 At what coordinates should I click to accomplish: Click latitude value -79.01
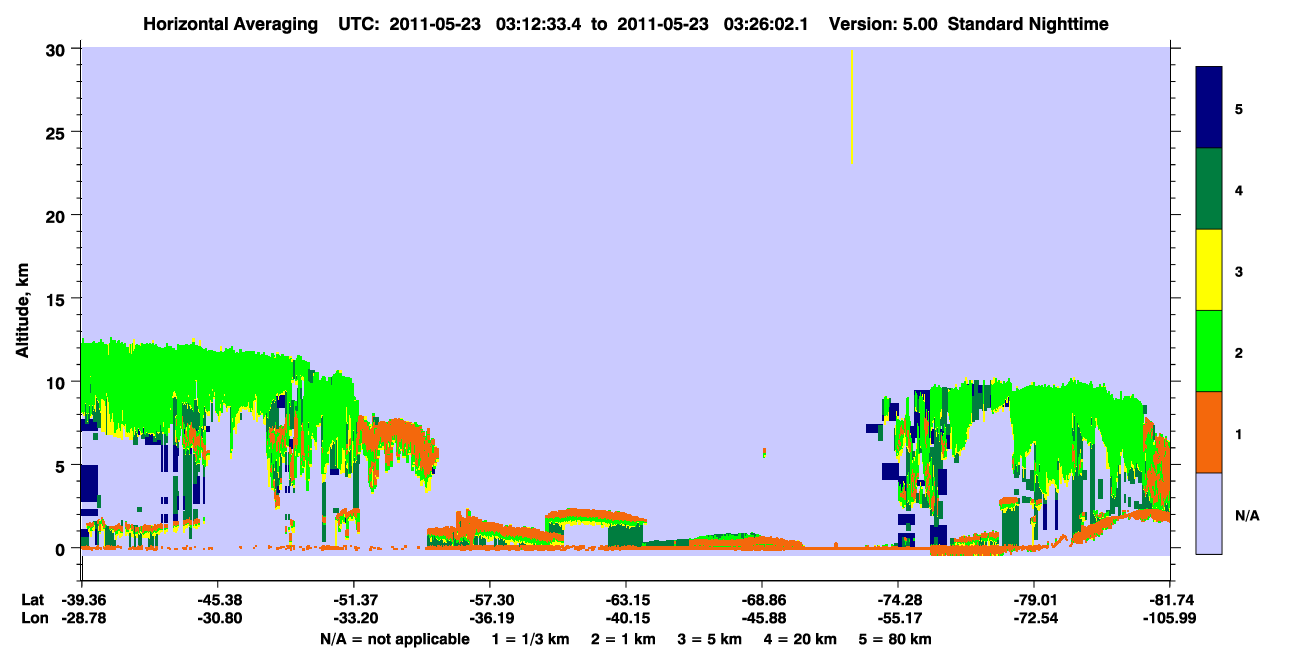pos(1034,600)
